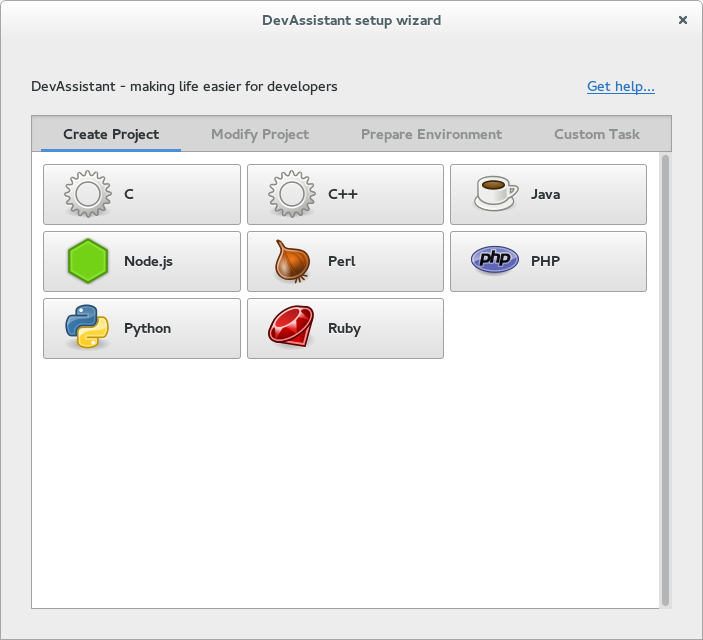Choose the Node.js project label
The width and height of the screenshot is (703, 640).
(x=148, y=261)
